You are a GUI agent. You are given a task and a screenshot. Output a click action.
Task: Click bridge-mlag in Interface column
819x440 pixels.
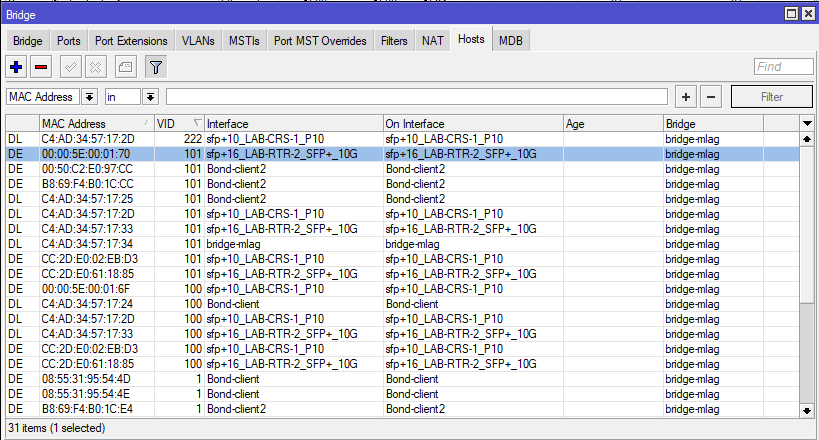click(x=233, y=244)
